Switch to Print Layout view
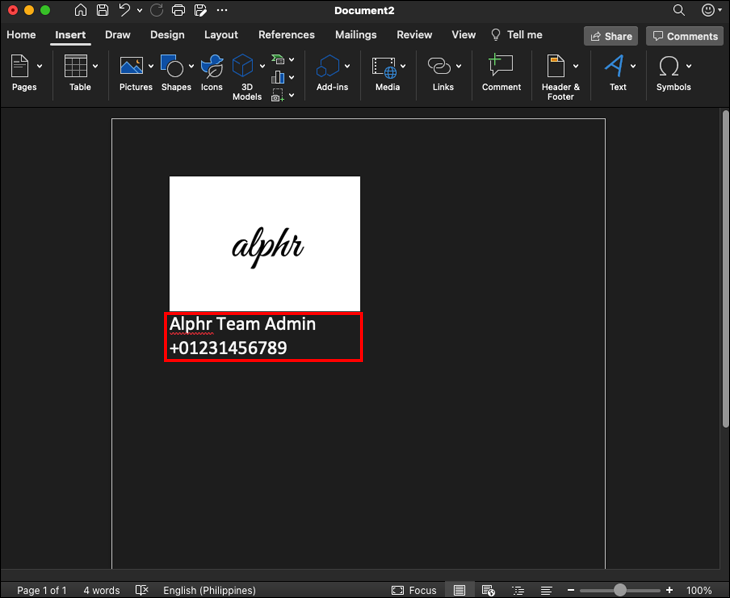Image resolution: width=730 pixels, height=598 pixels. point(459,590)
